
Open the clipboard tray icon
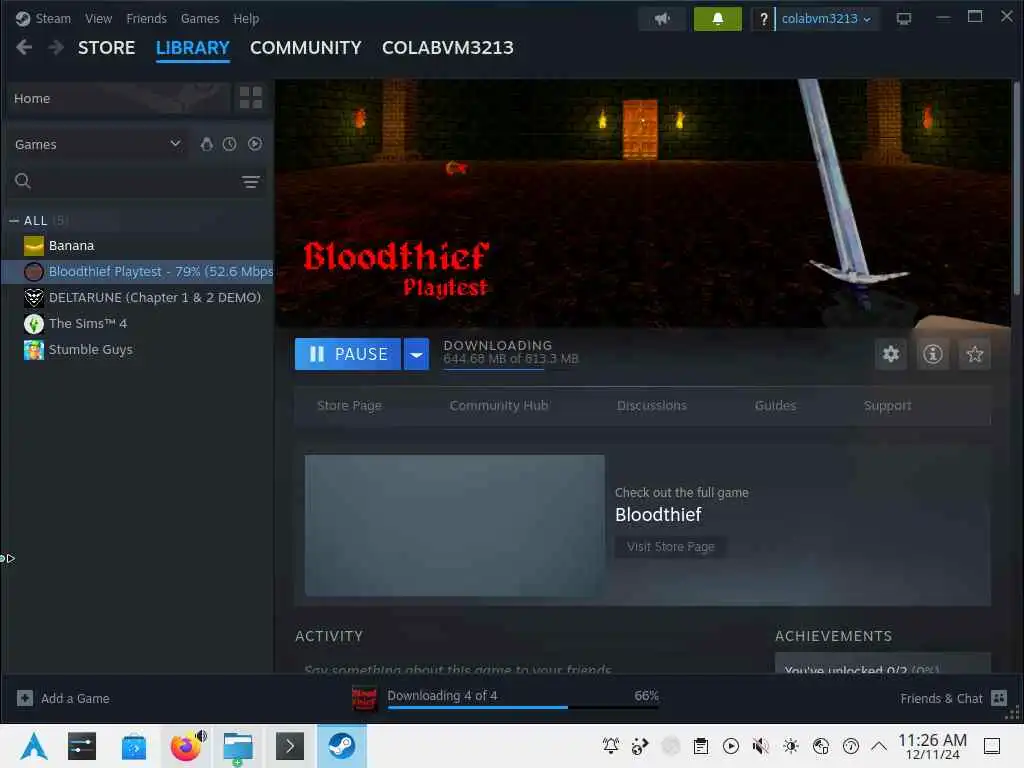[701, 746]
